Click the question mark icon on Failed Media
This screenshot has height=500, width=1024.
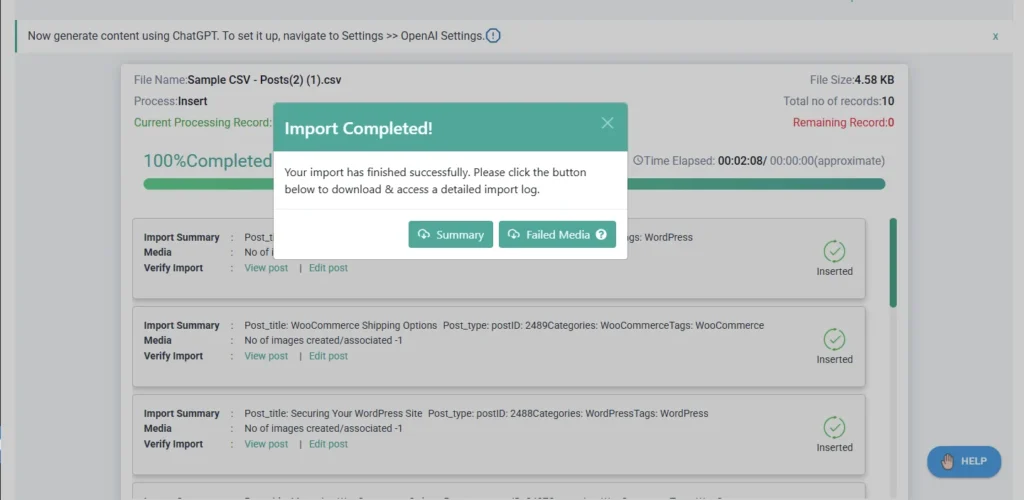click(601, 235)
